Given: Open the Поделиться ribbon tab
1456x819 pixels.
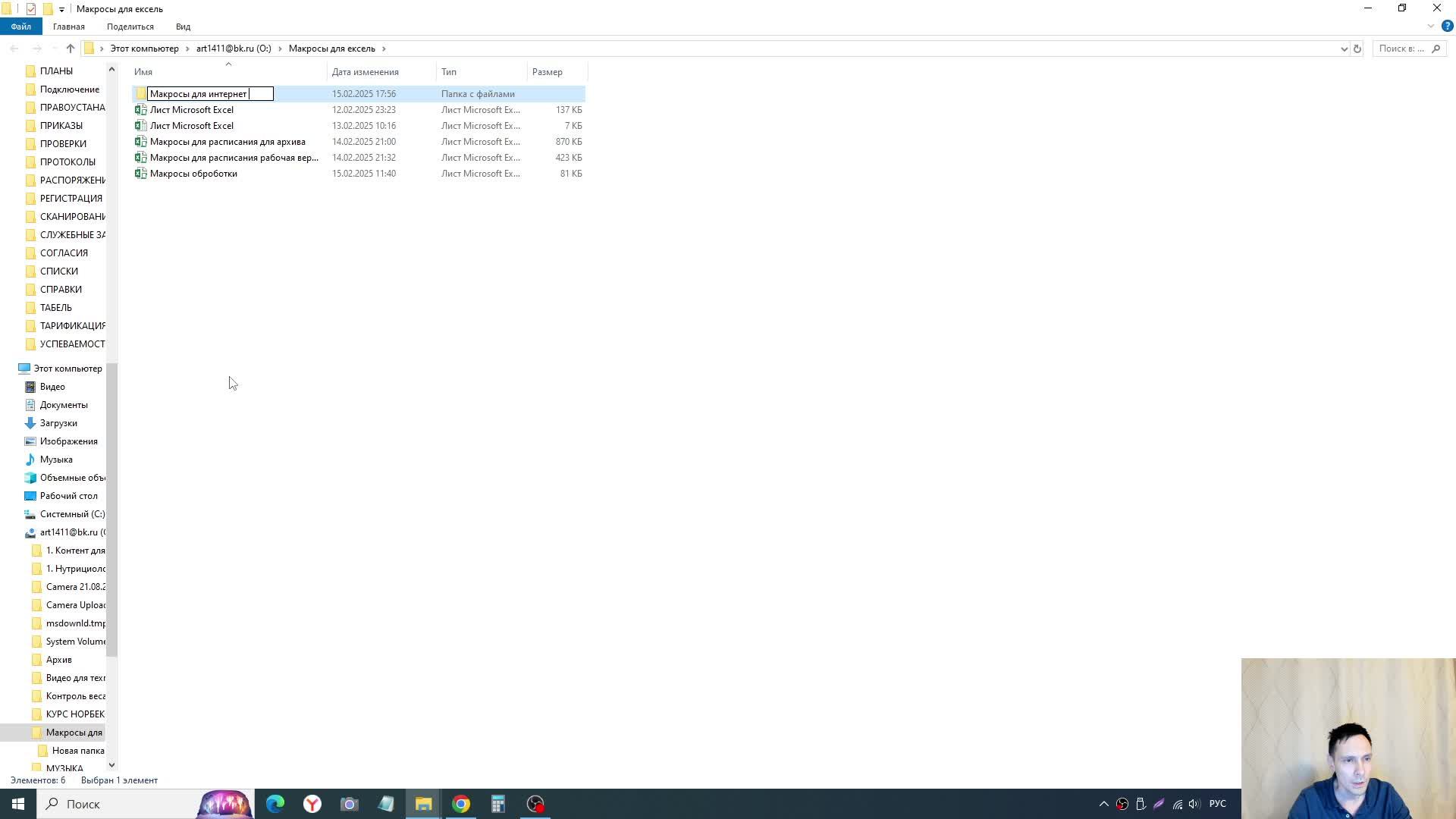Looking at the screenshot, I should pos(130,27).
